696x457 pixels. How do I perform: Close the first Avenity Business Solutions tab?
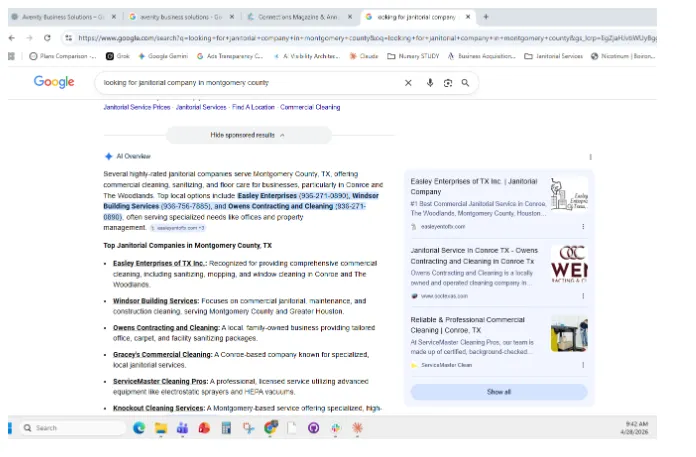point(114,17)
